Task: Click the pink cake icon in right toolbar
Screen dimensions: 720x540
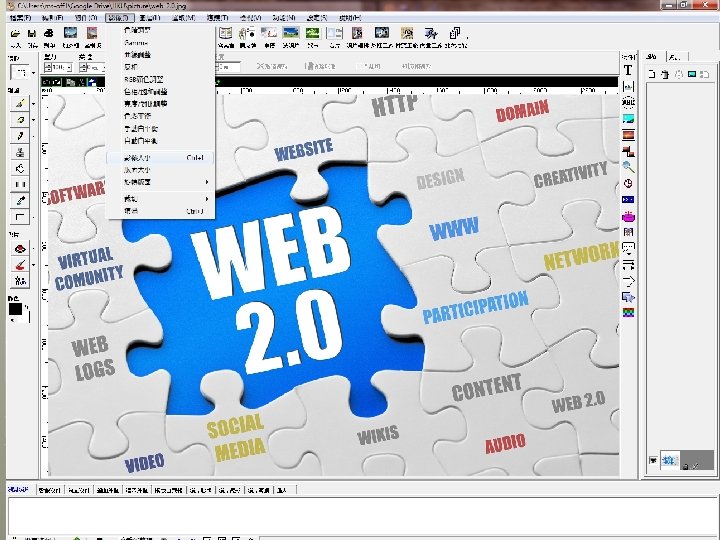Action: pos(628,216)
